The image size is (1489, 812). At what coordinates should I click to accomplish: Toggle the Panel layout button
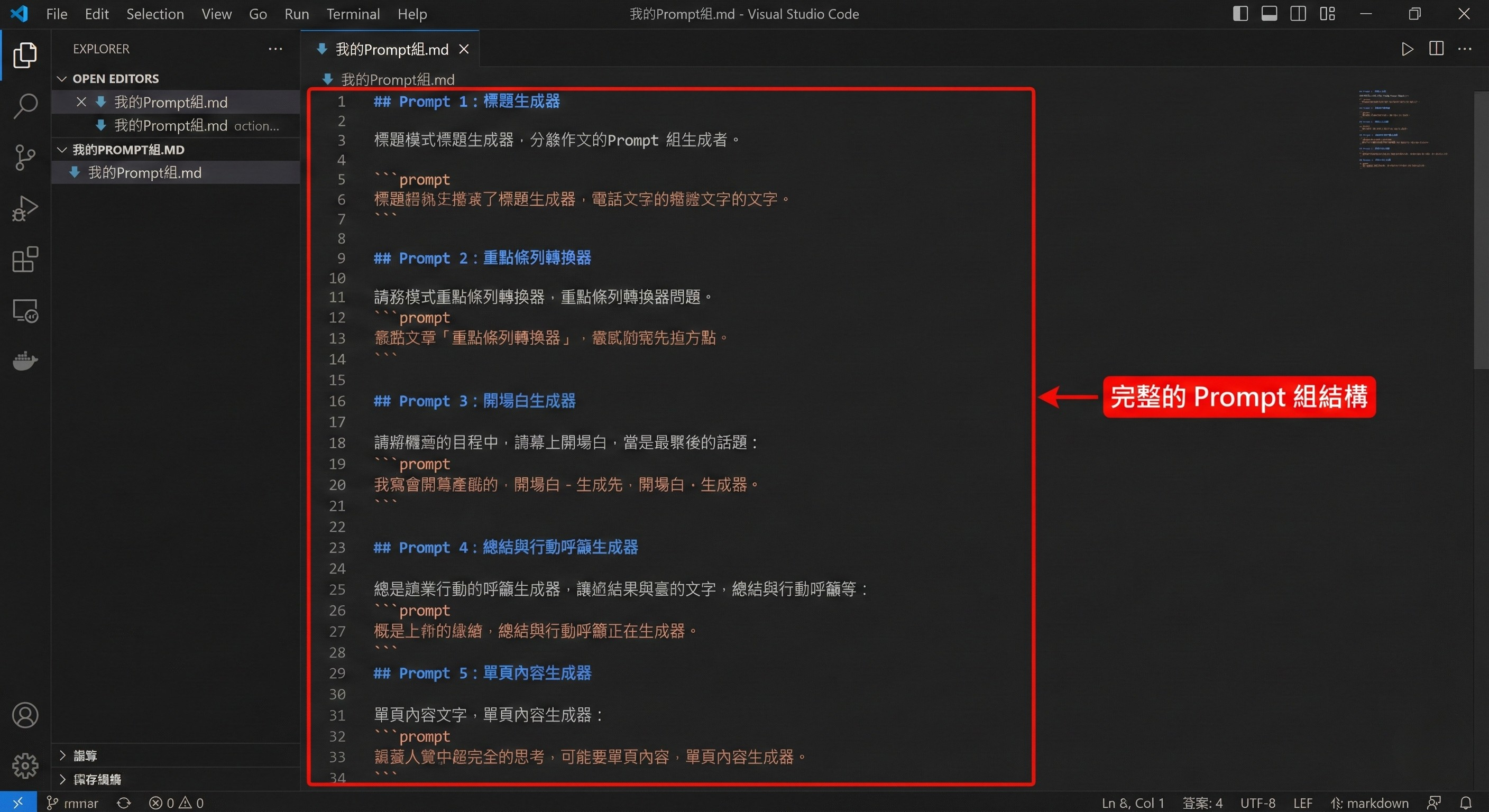tap(1270, 14)
